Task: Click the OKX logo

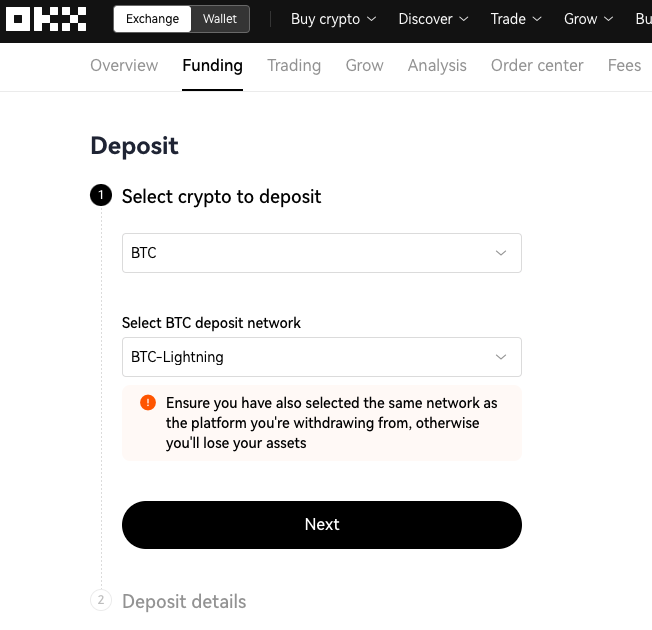Action: [x=46, y=19]
